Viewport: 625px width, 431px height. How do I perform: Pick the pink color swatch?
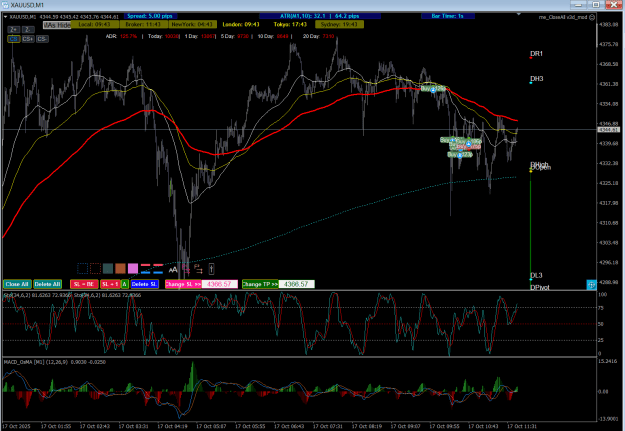click(133, 268)
